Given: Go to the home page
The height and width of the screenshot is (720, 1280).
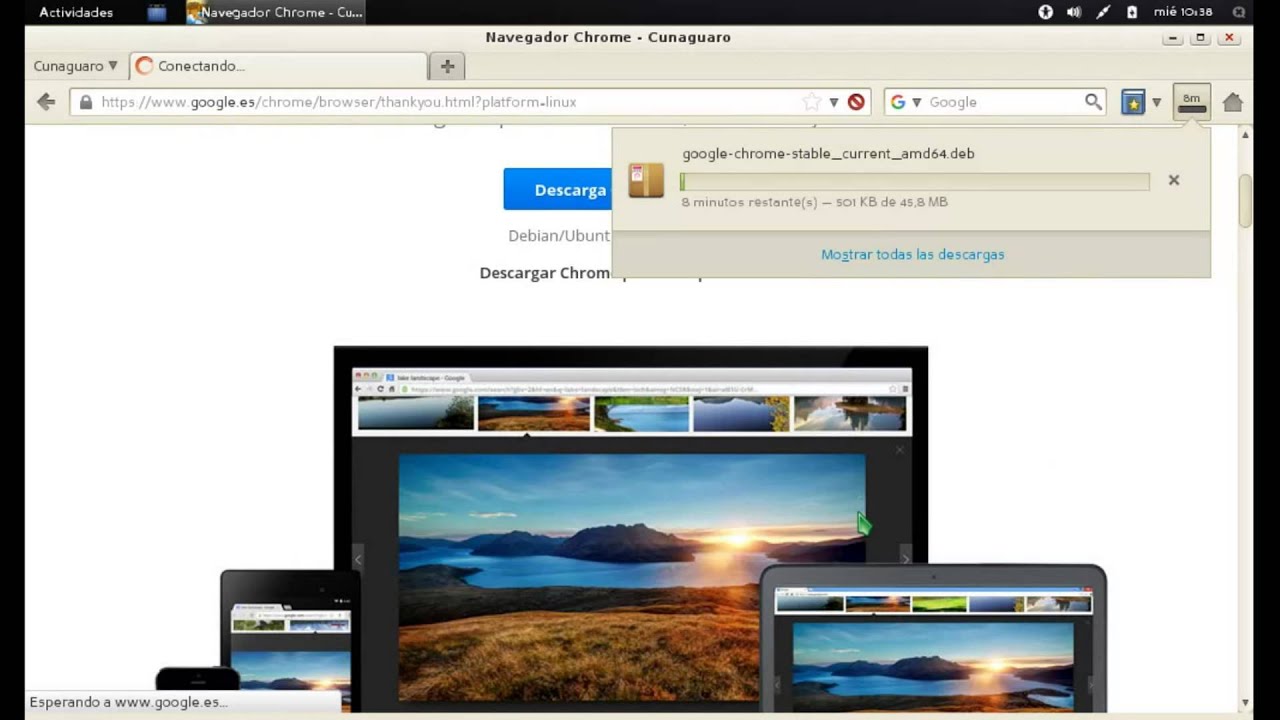Looking at the screenshot, I should coord(1232,102).
